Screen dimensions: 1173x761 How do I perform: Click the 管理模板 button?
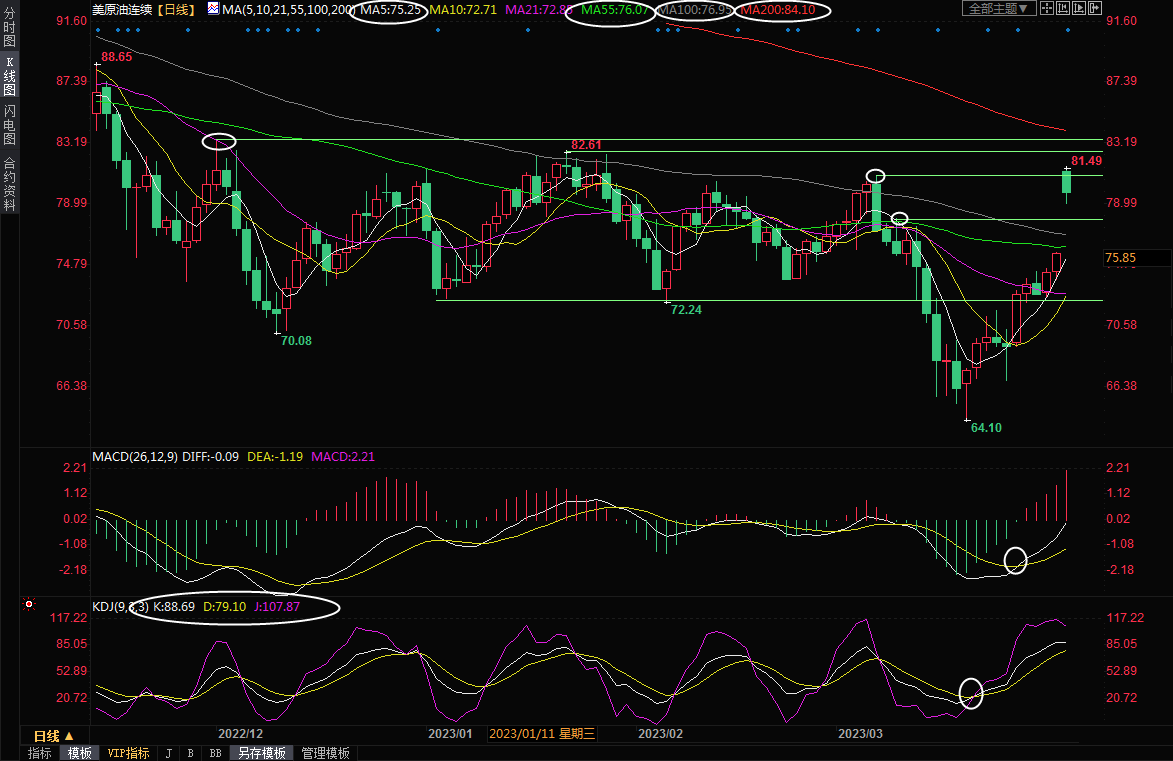pos(325,753)
